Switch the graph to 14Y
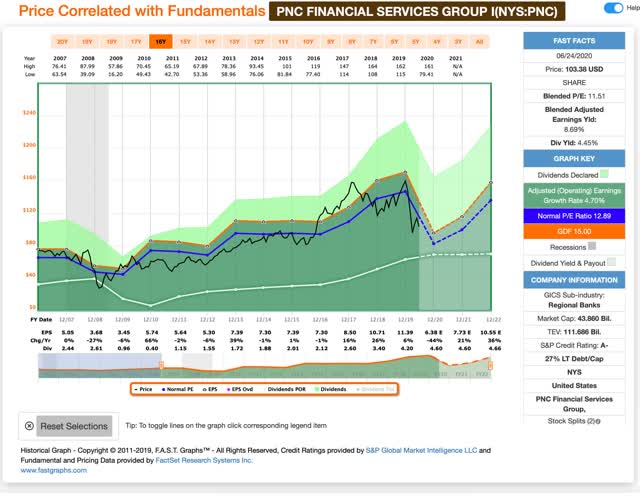This screenshot has width=640, height=500. tap(209, 42)
